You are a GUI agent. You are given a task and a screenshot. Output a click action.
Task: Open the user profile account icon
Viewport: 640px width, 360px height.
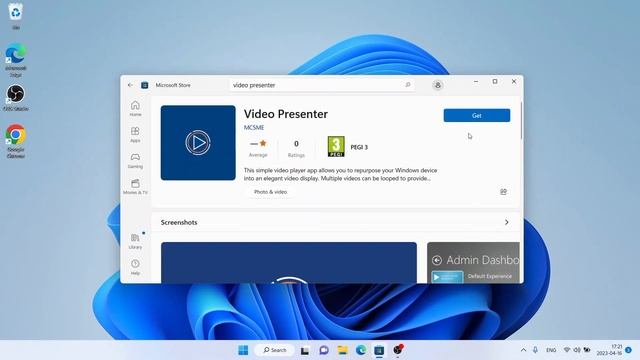(438, 85)
